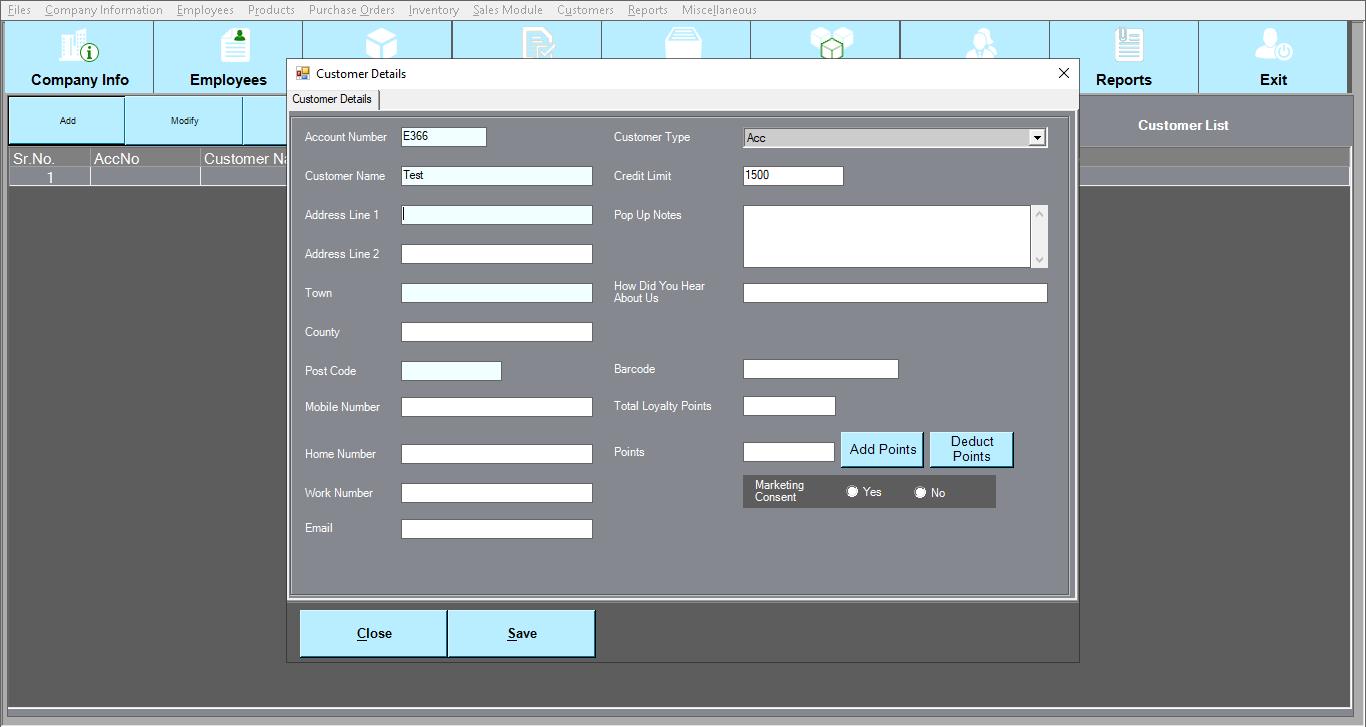Open the Inventory menu in menu bar
Image resolution: width=1366 pixels, height=727 pixels.
click(433, 10)
